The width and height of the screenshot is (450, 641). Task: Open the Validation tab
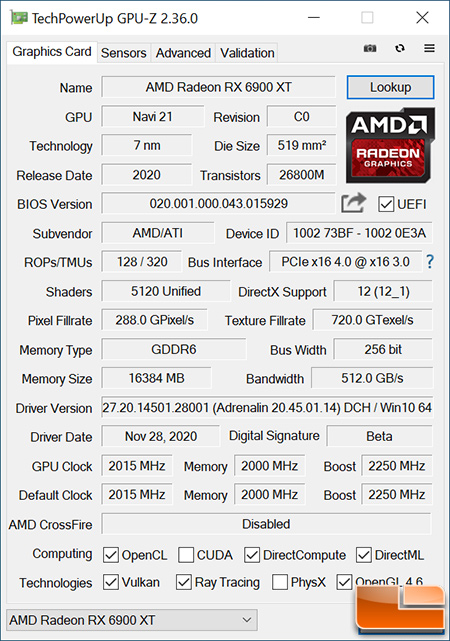(x=247, y=53)
